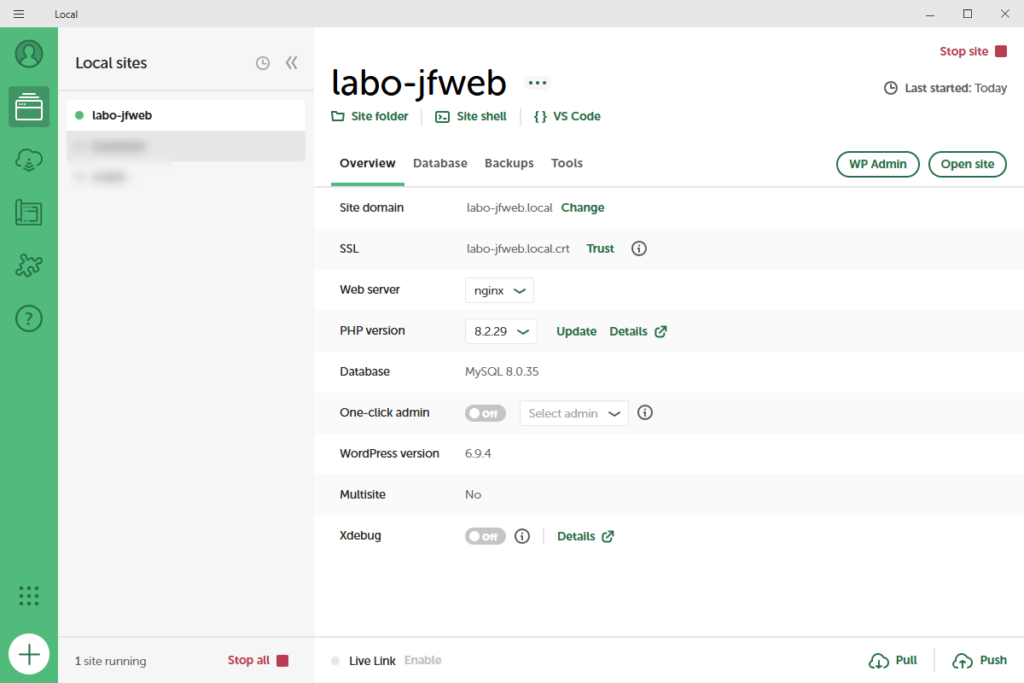Open the Blueprints sidebar icon
This screenshot has height=683, width=1024.
click(x=29, y=213)
